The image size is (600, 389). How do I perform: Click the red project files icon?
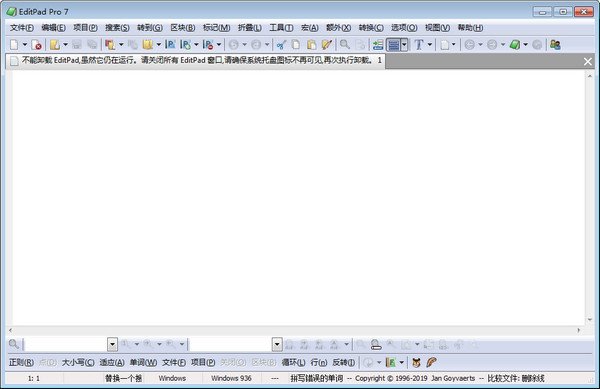pyautogui.click(x=110, y=45)
